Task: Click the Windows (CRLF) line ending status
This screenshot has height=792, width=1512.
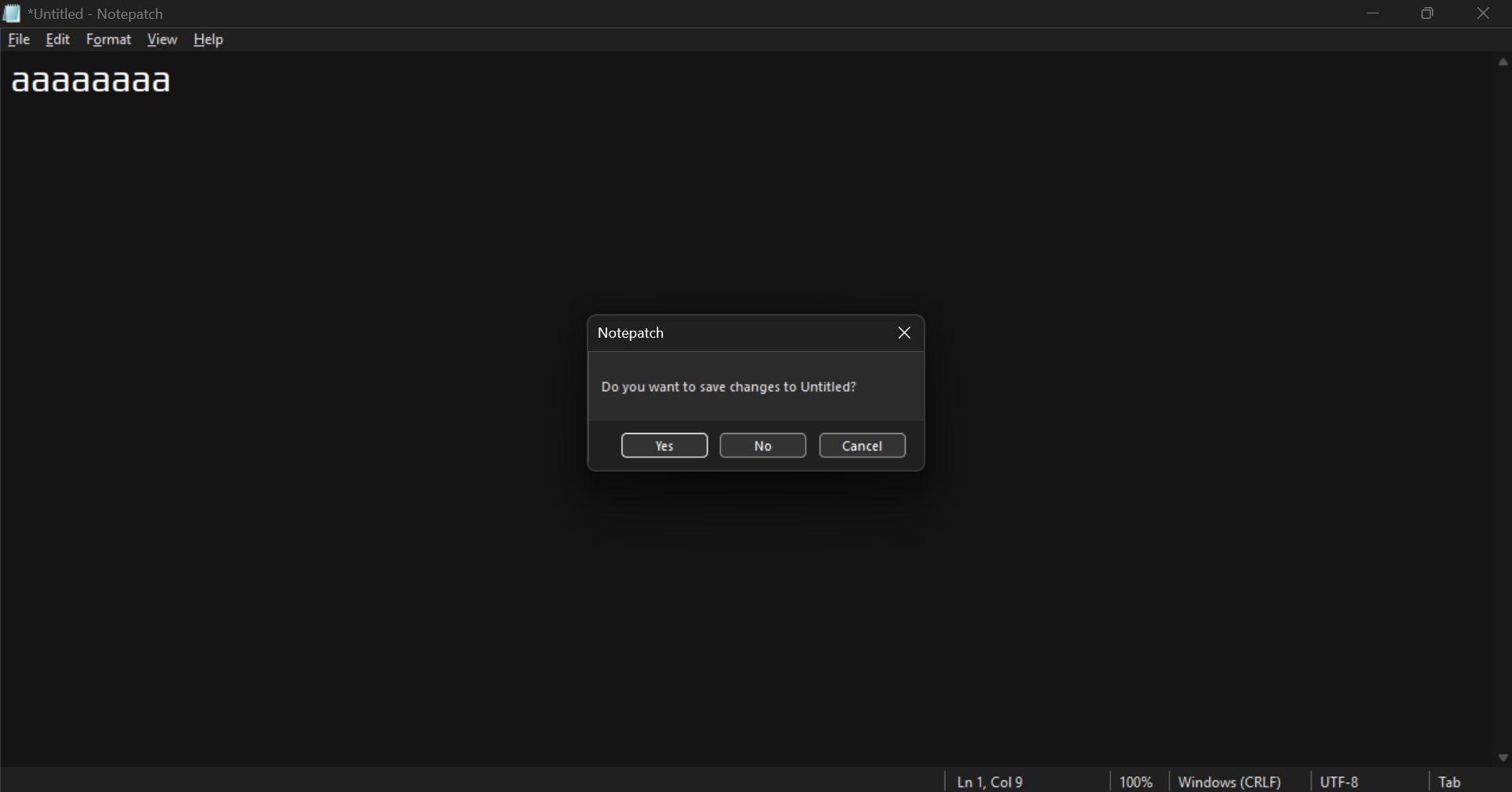Action: [1230, 782]
